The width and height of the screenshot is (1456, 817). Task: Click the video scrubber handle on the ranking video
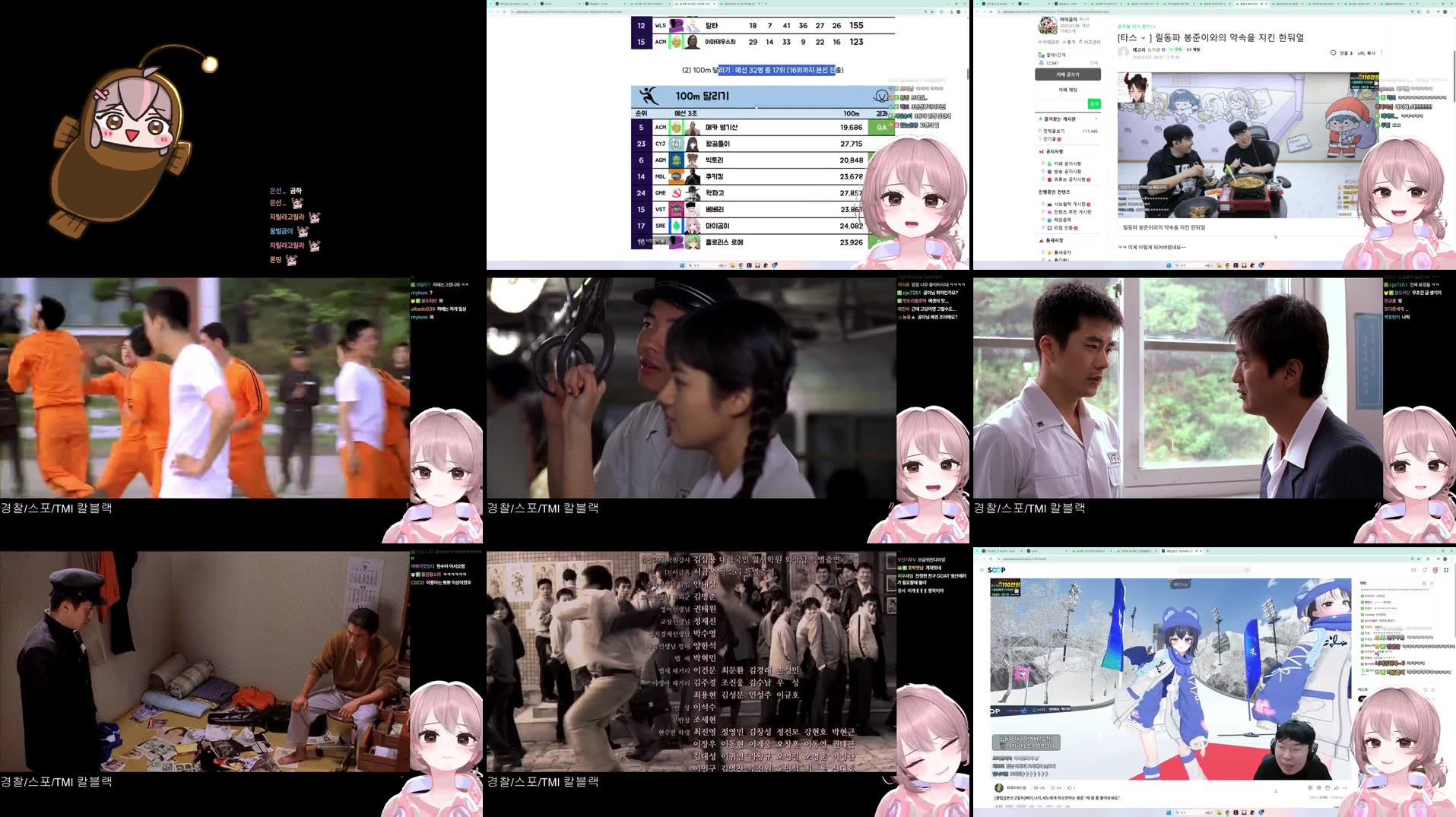756,108
